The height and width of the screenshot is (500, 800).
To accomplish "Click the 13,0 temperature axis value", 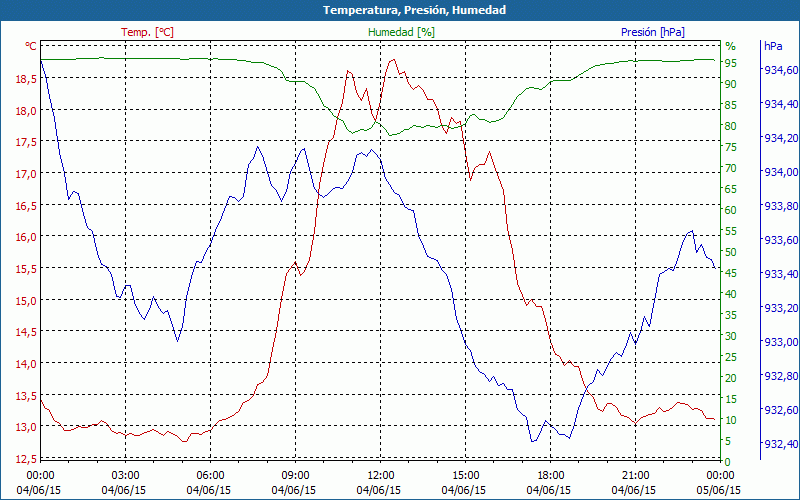I will tap(27, 427).
